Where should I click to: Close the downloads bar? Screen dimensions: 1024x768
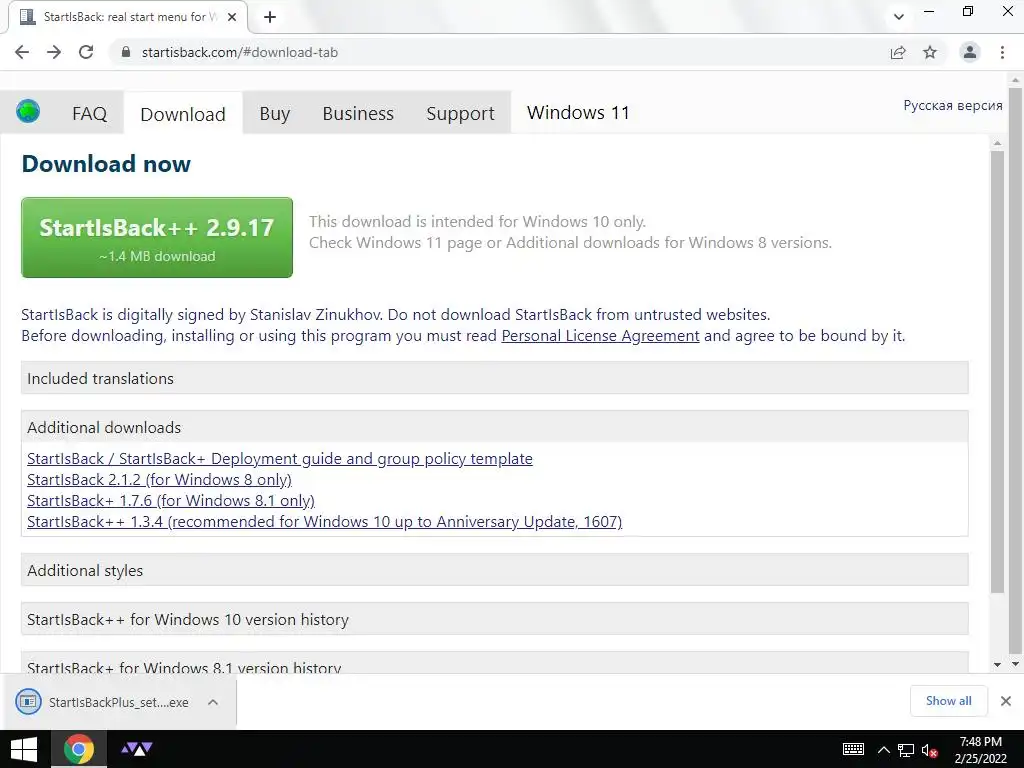click(1006, 701)
